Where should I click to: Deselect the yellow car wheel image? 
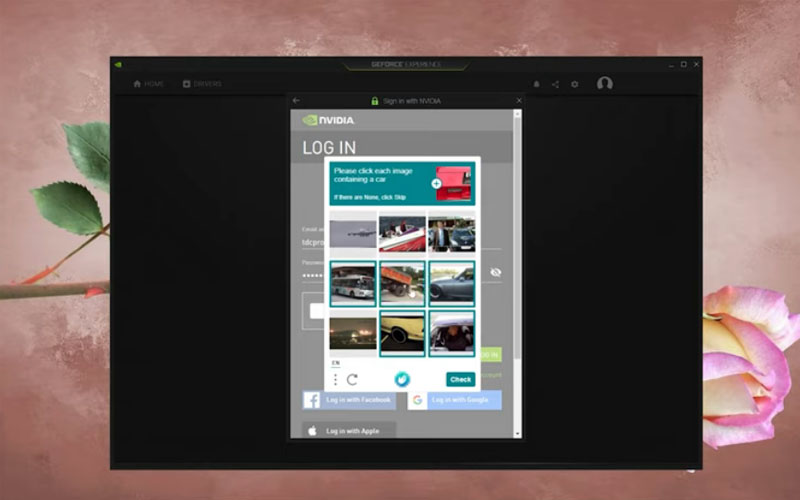[402, 334]
